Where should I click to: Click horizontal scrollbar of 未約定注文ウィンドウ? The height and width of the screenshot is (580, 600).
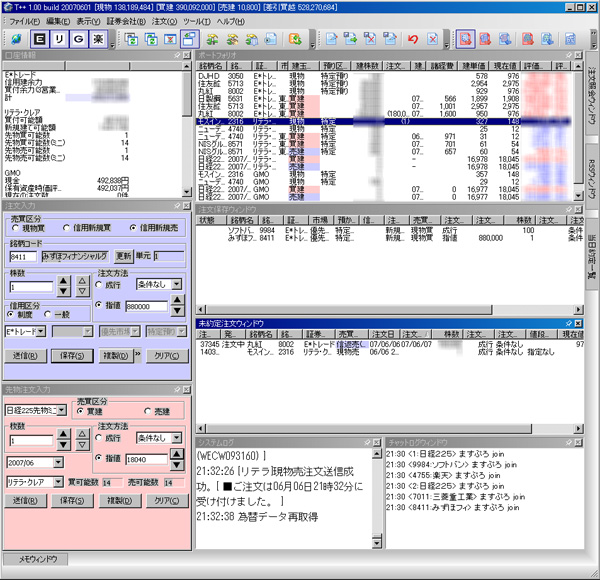(x=390, y=428)
